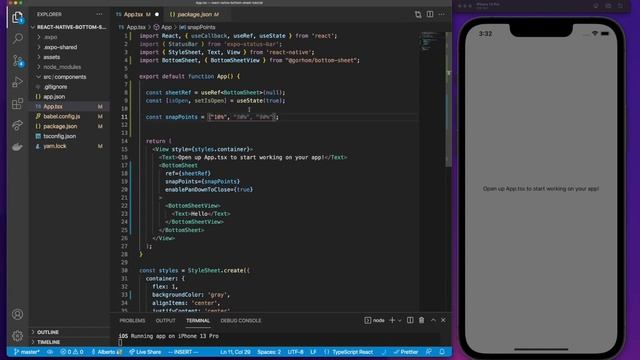Click Prettier in status bar
This screenshot has height=360, width=640.
point(406,352)
